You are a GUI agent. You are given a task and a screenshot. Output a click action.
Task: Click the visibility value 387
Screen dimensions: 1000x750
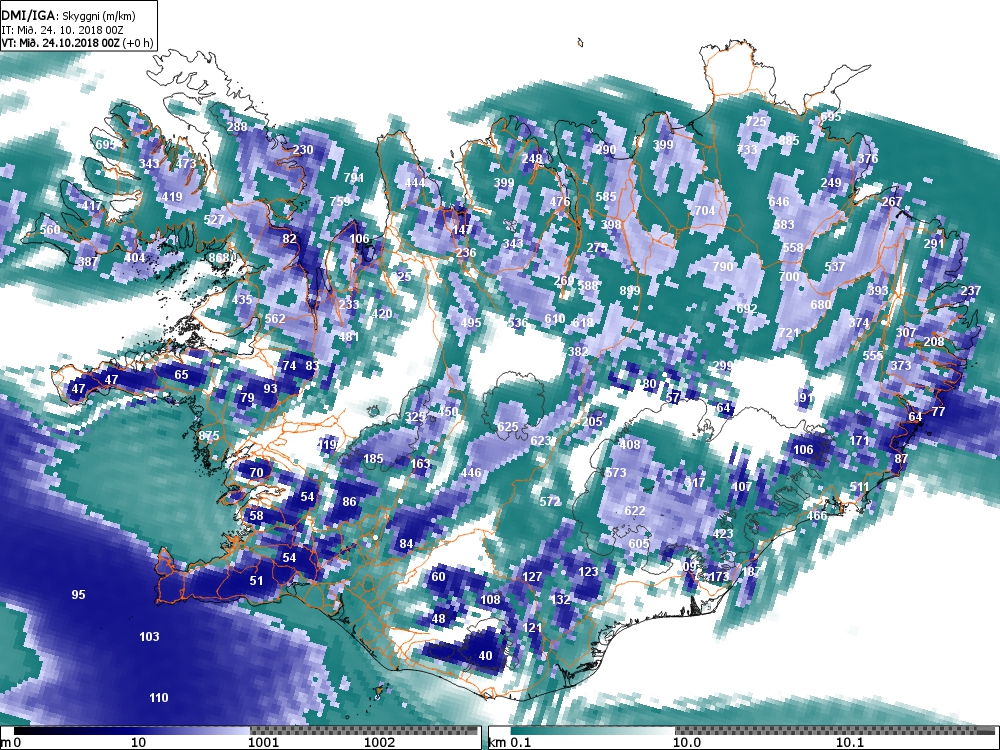point(88,261)
